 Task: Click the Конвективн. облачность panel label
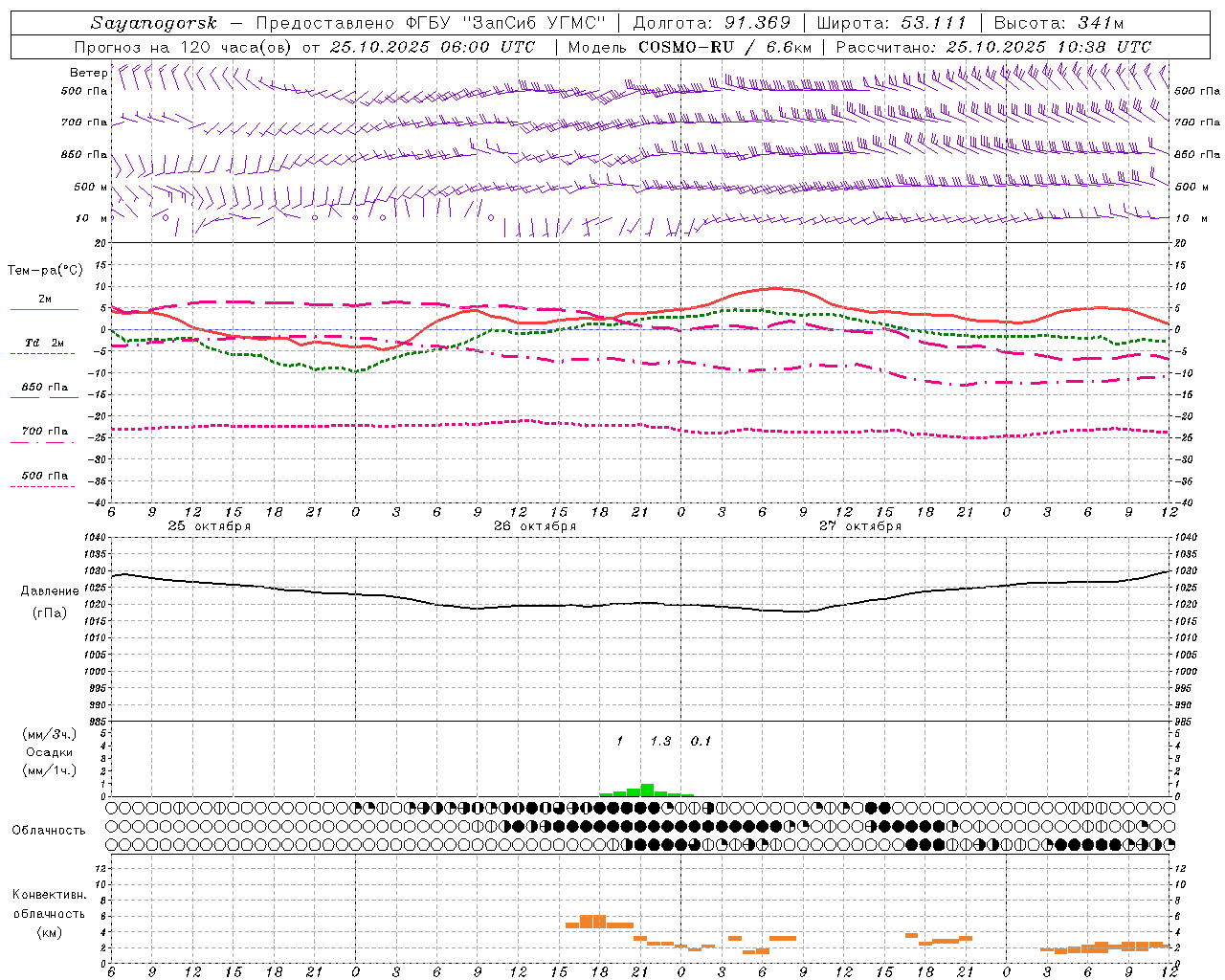49,913
